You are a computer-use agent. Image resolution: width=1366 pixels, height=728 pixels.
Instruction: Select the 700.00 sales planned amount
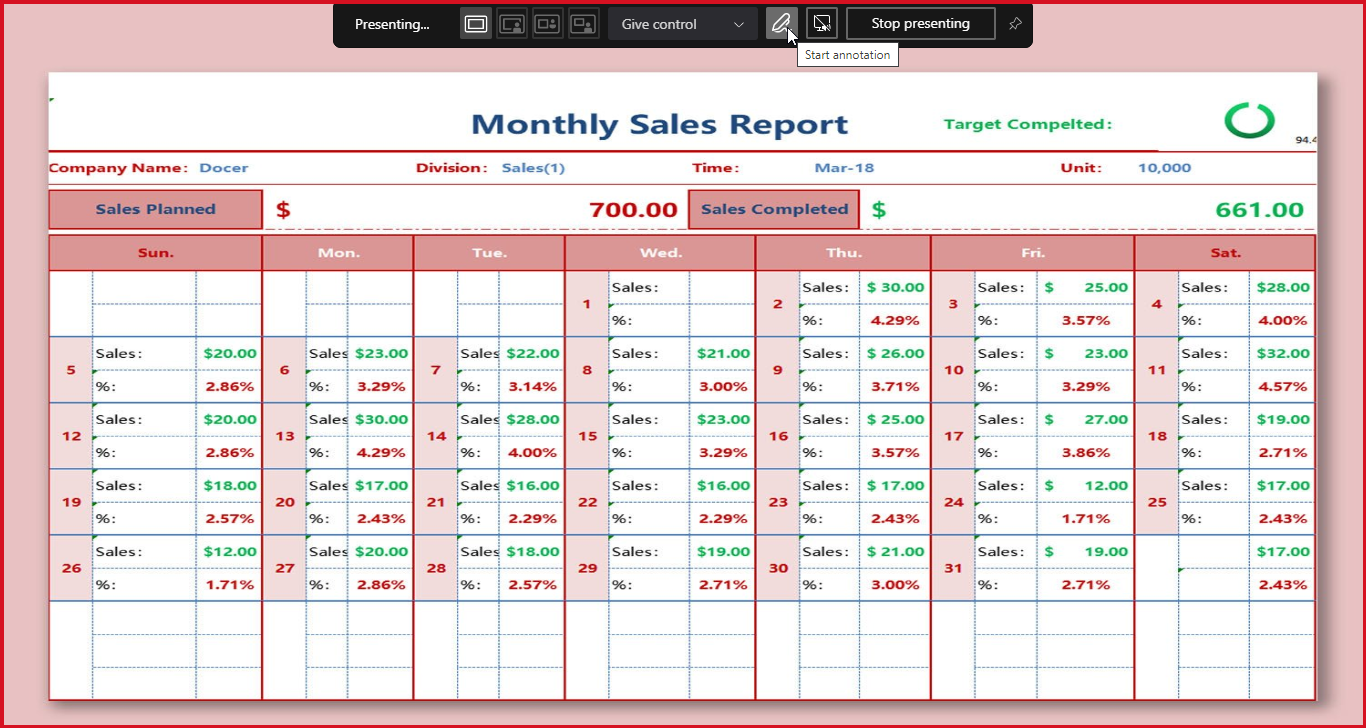(x=633, y=210)
